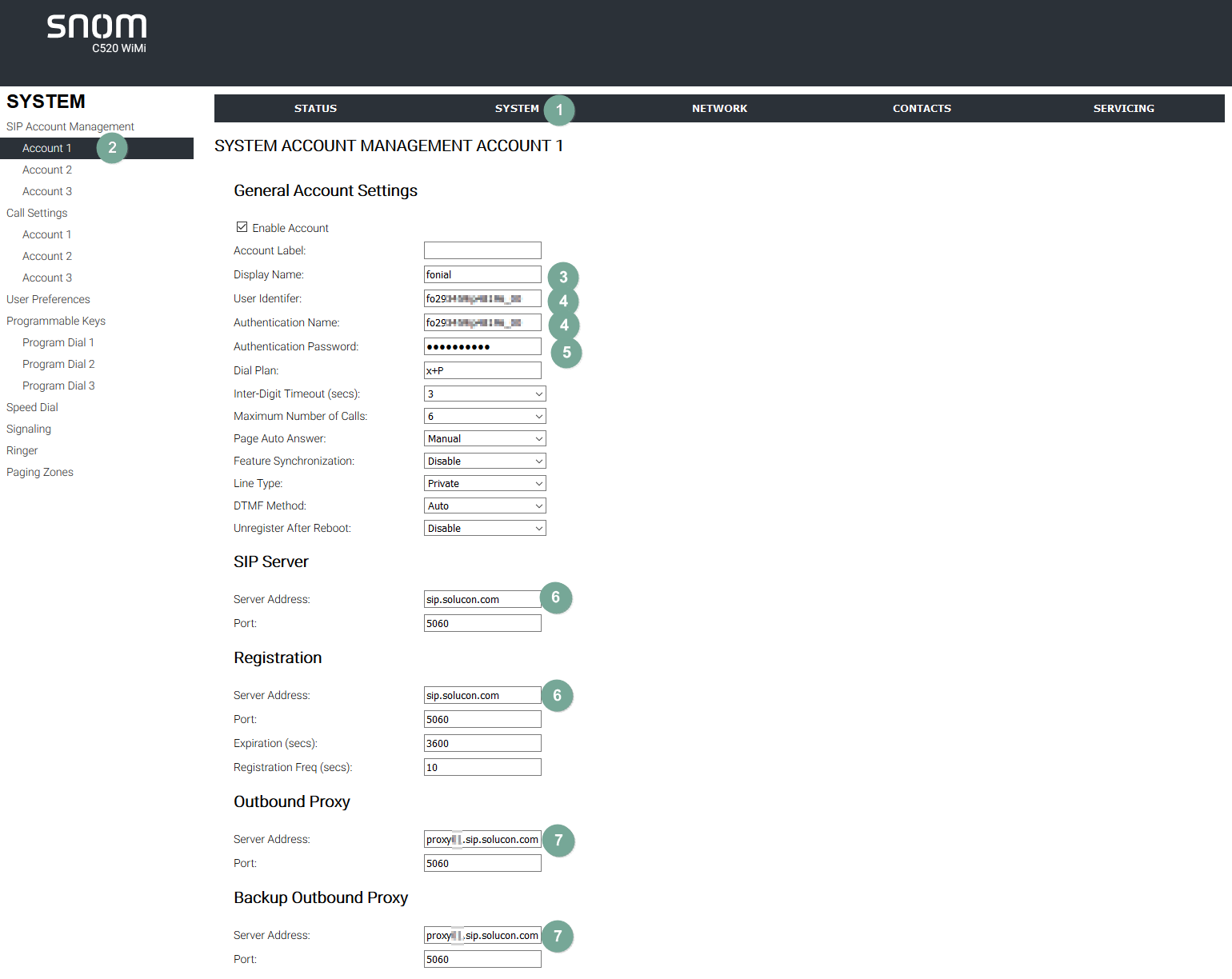The width and height of the screenshot is (1232, 979).
Task: Open the SYSTEM tab
Action: pyautogui.click(x=517, y=109)
